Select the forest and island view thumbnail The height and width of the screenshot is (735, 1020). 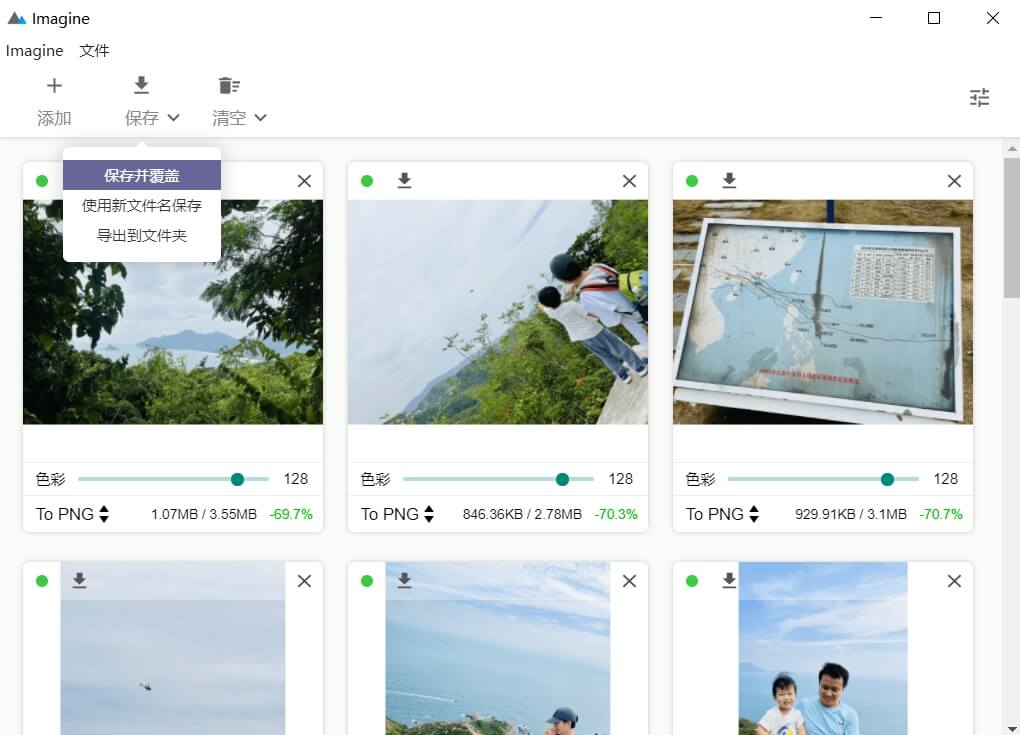173,312
